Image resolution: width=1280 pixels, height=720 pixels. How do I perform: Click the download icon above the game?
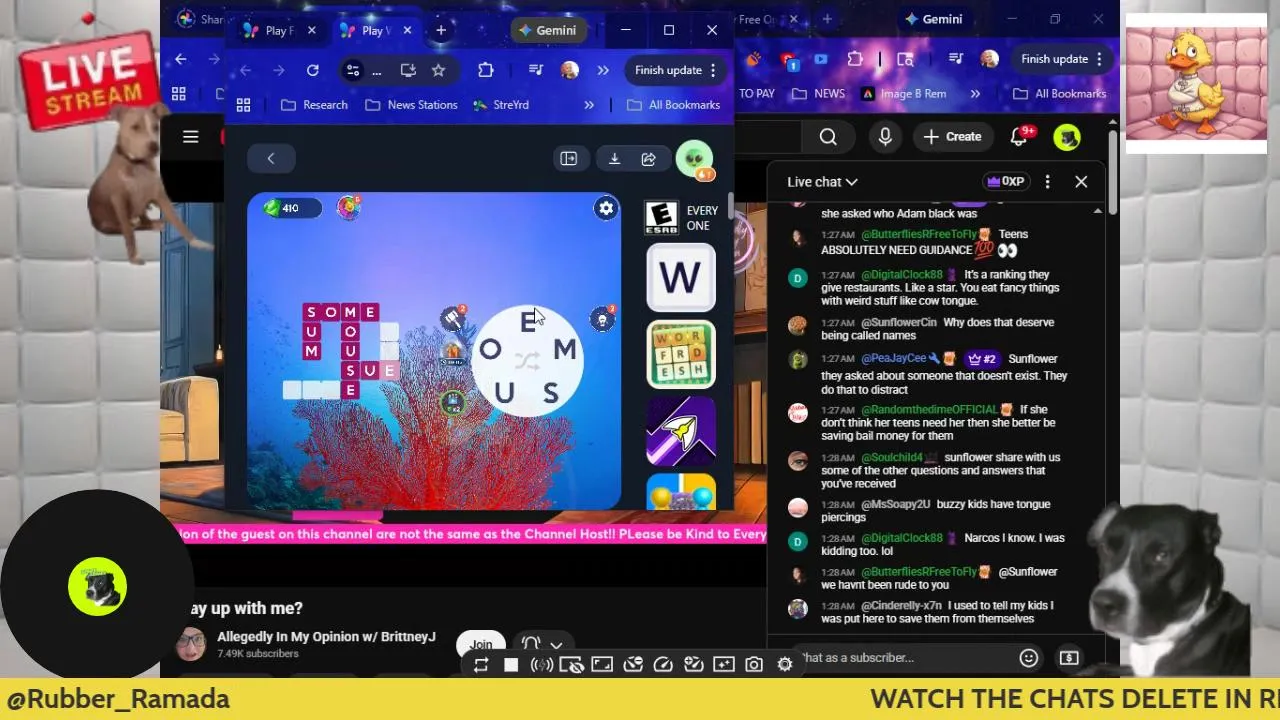coord(614,159)
